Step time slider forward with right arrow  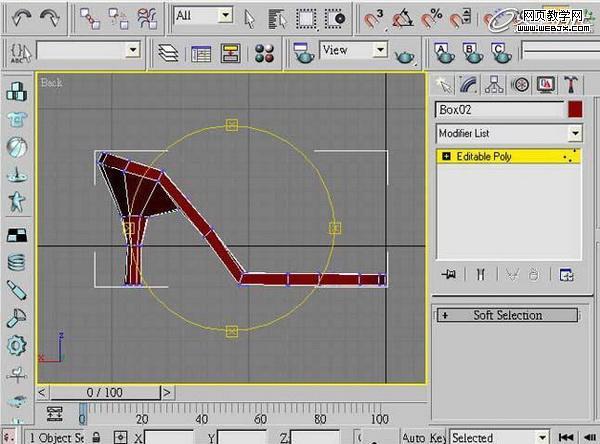[x=167, y=393]
